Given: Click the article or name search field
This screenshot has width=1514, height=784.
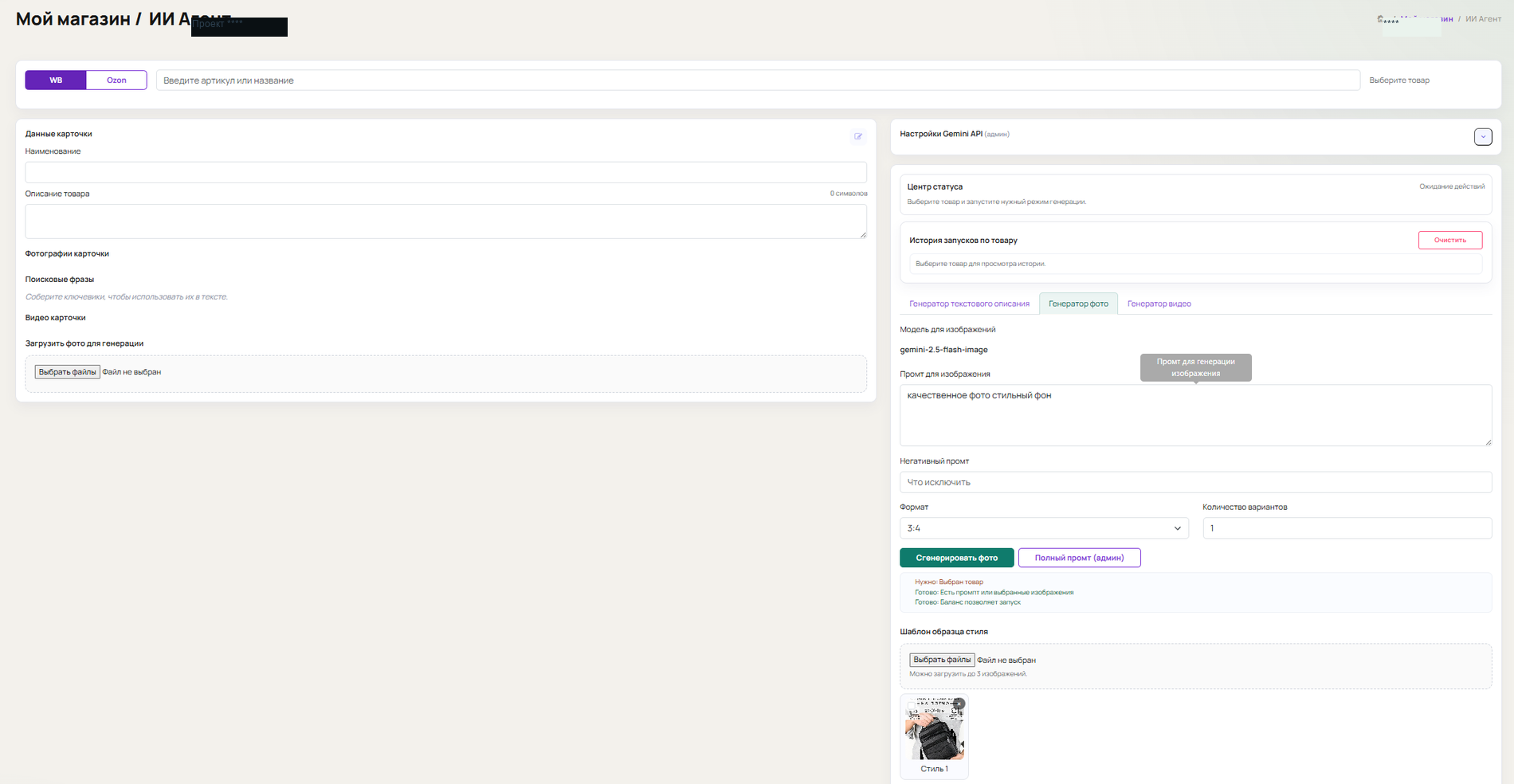Looking at the screenshot, I should [757, 80].
